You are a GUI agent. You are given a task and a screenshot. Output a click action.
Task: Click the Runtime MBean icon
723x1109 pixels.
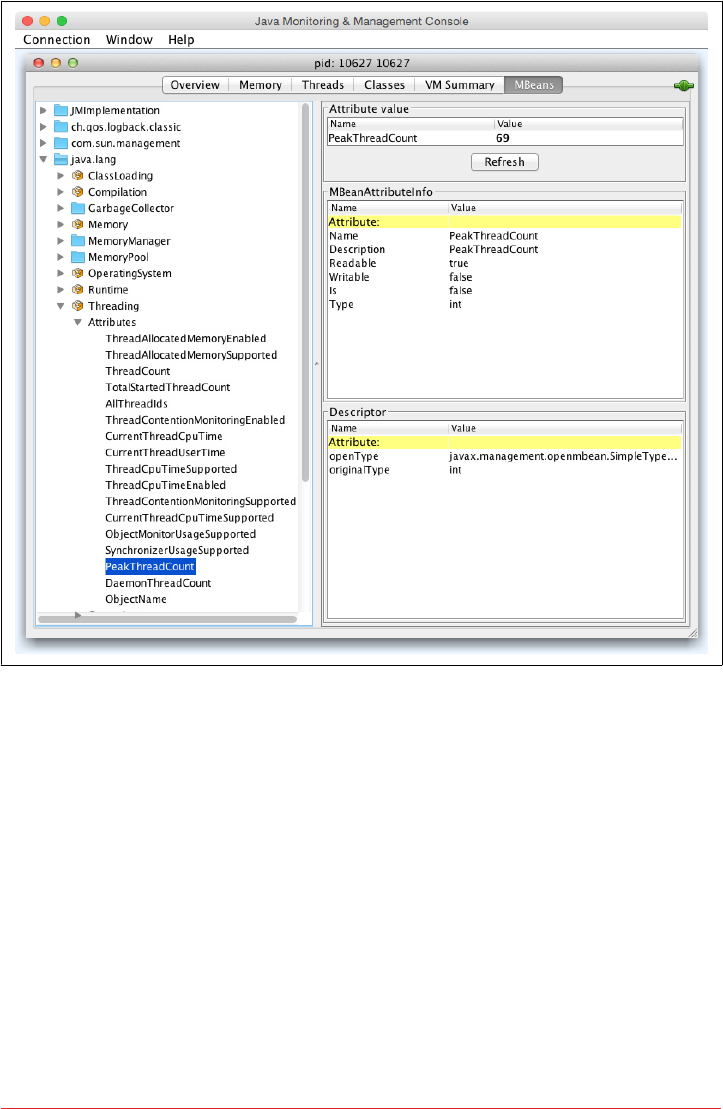(x=78, y=289)
